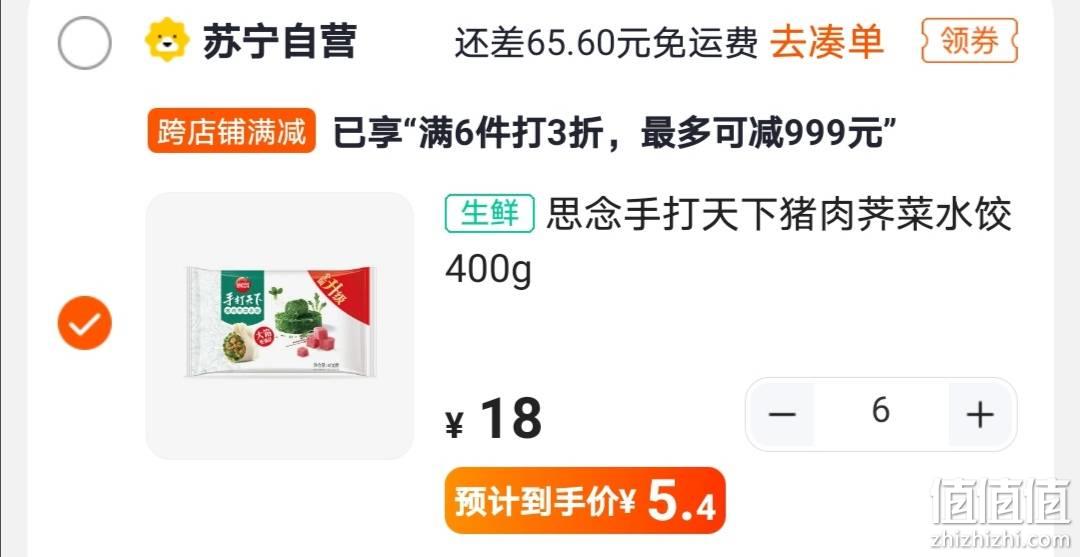The height and width of the screenshot is (557, 1080).
Task: Tap the 值值值 watermark logo
Action: tap(1001, 501)
